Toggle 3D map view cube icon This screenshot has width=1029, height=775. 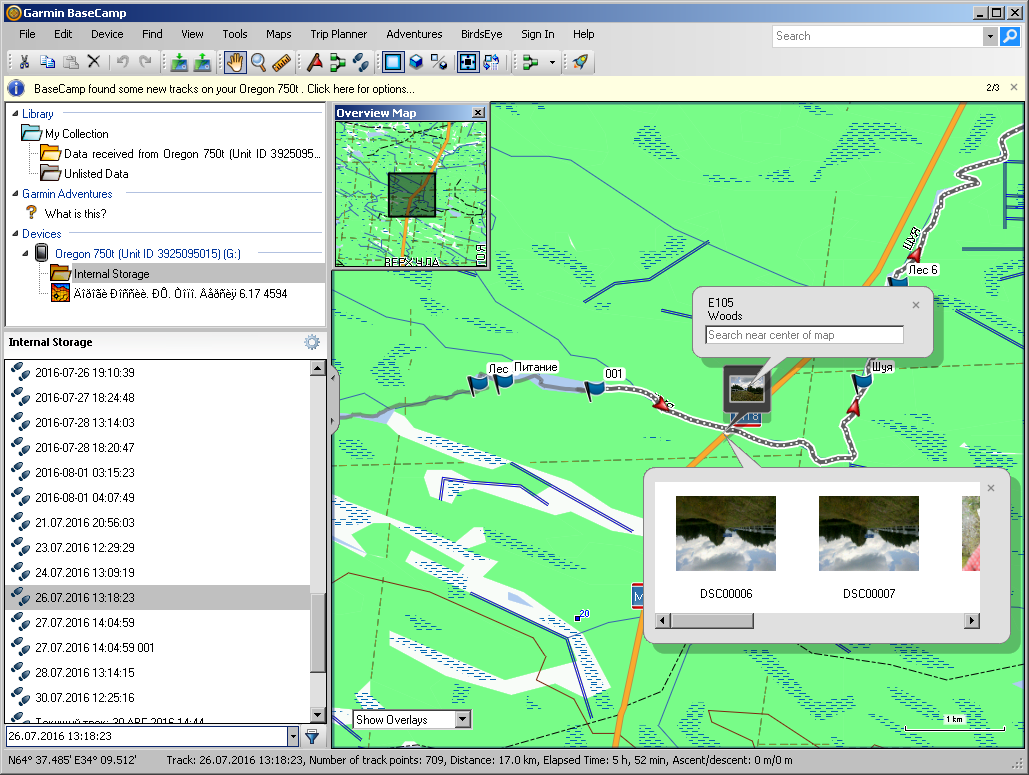[416, 62]
